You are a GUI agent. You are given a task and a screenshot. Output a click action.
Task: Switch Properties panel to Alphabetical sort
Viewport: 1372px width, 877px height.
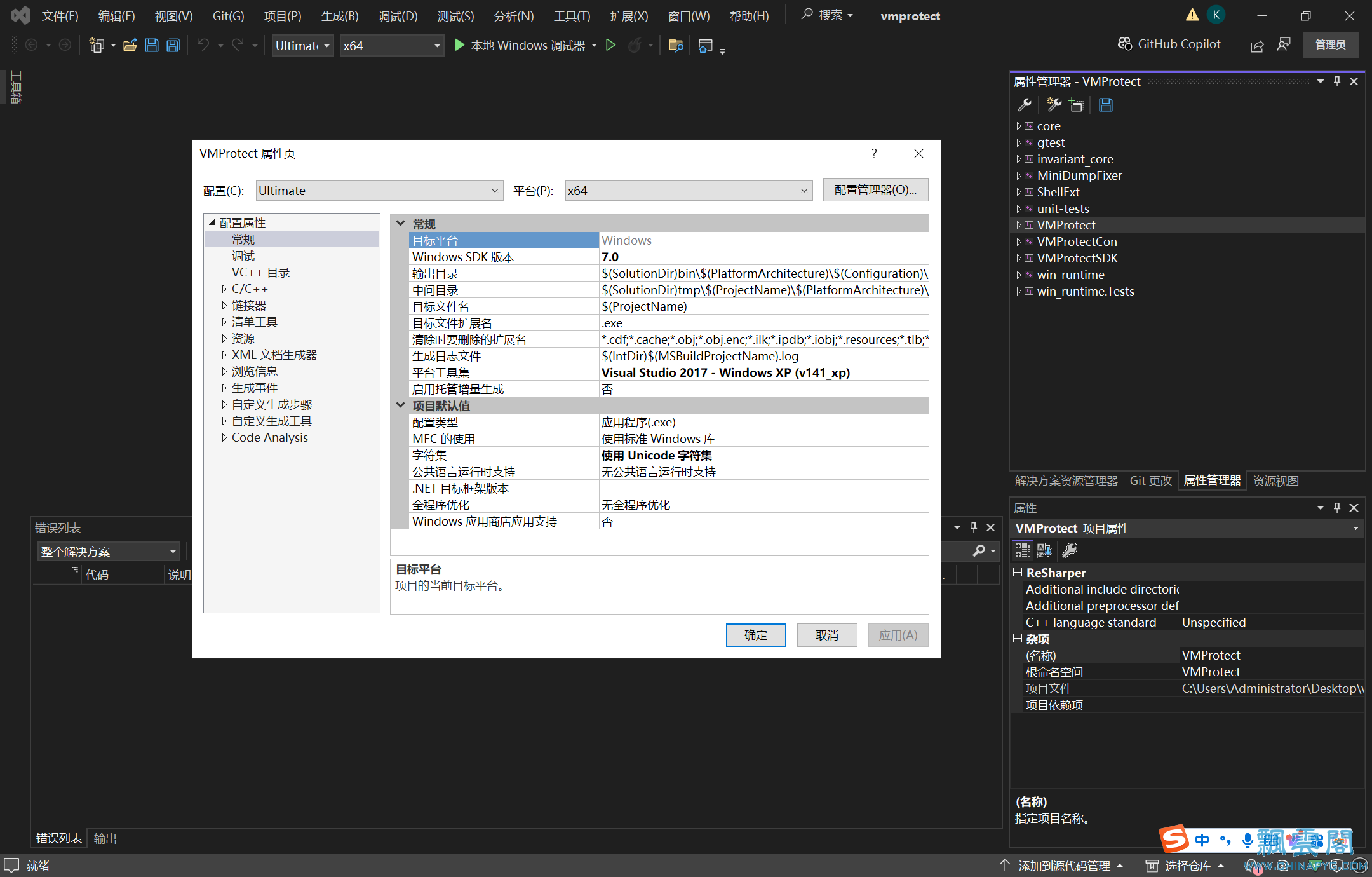click(x=1044, y=550)
